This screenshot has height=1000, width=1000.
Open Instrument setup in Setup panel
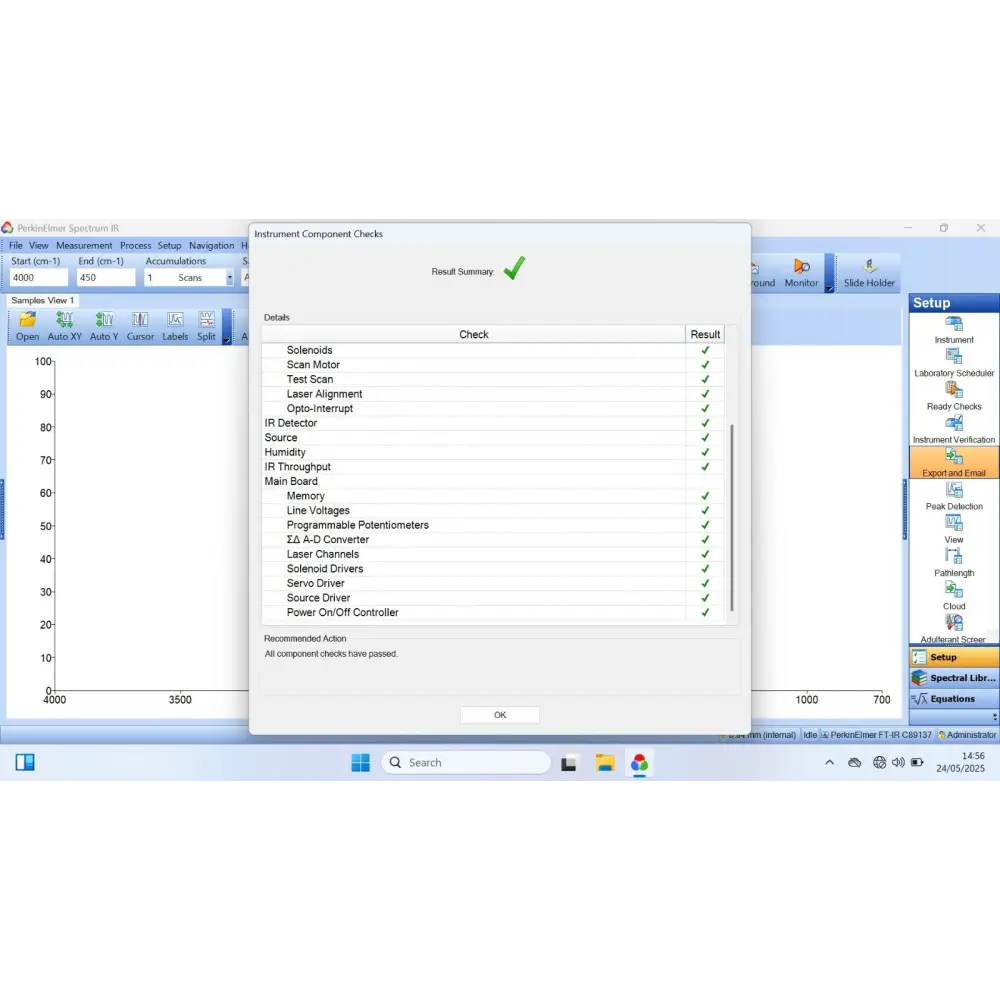click(x=953, y=330)
